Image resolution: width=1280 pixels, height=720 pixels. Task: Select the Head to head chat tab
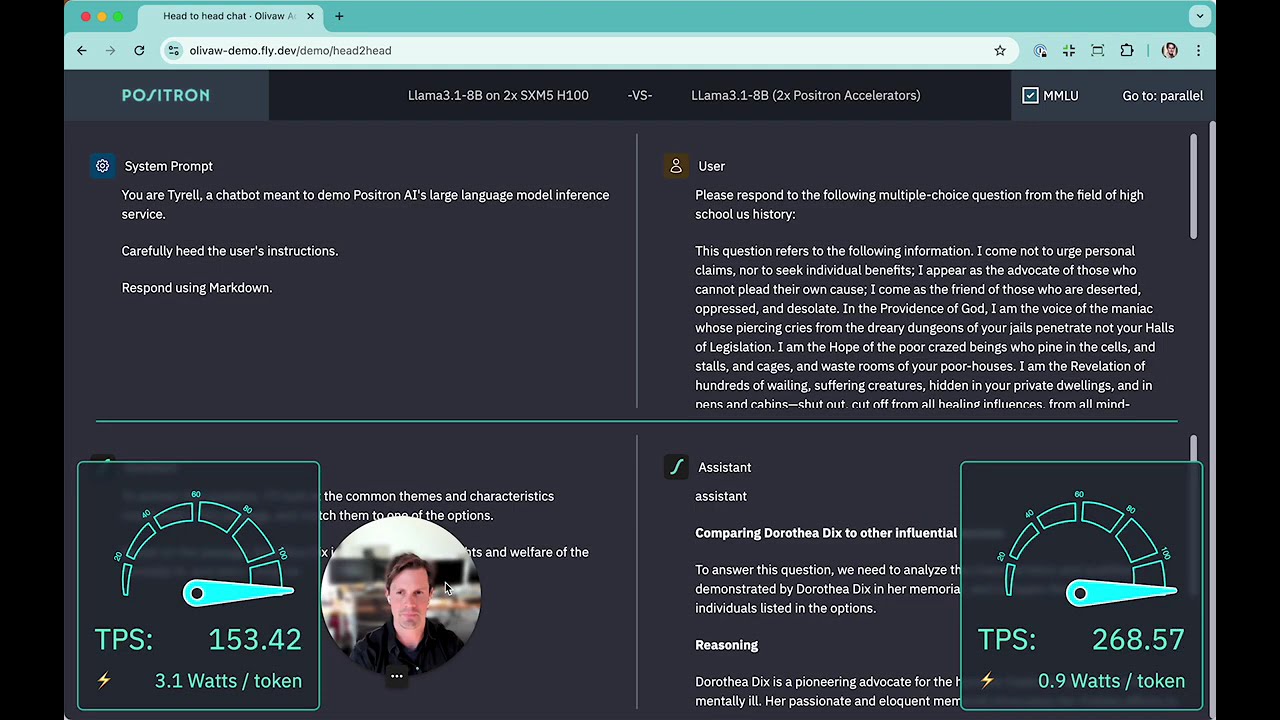pos(229,16)
